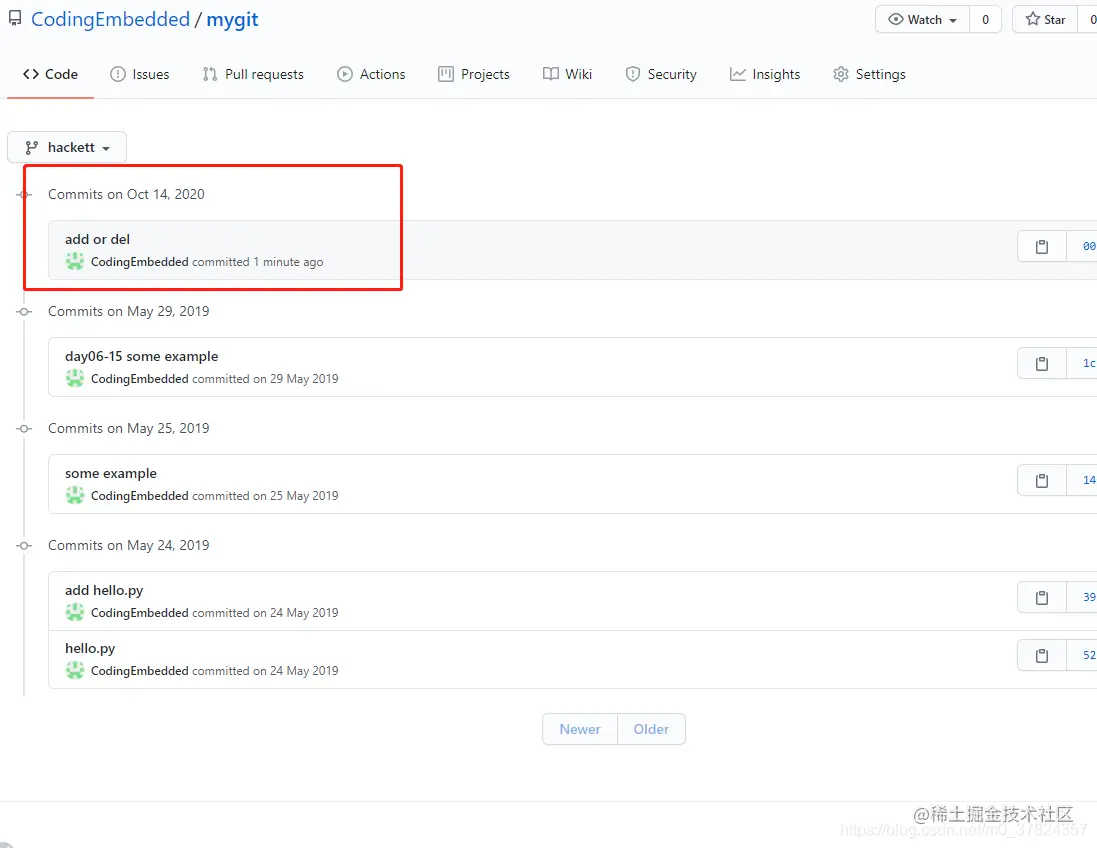Viewport: 1097px width, 848px height.
Task: Open the 'some example' commit
Action: (111, 474)
